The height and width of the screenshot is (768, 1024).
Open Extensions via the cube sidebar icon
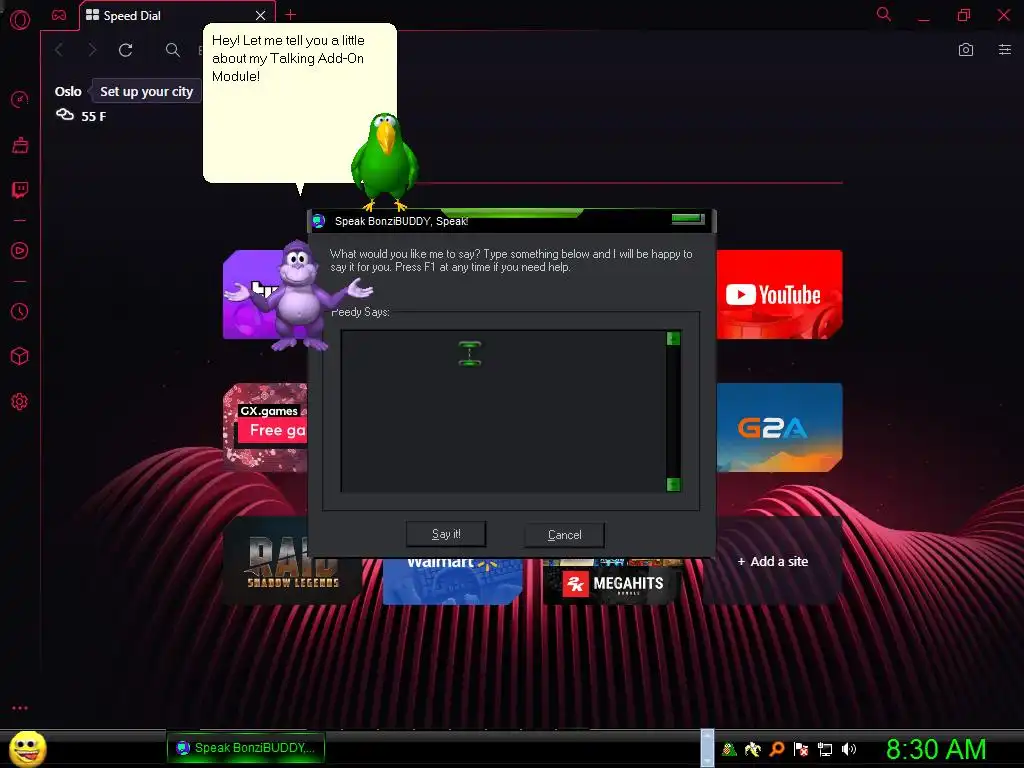click(20, 356)
